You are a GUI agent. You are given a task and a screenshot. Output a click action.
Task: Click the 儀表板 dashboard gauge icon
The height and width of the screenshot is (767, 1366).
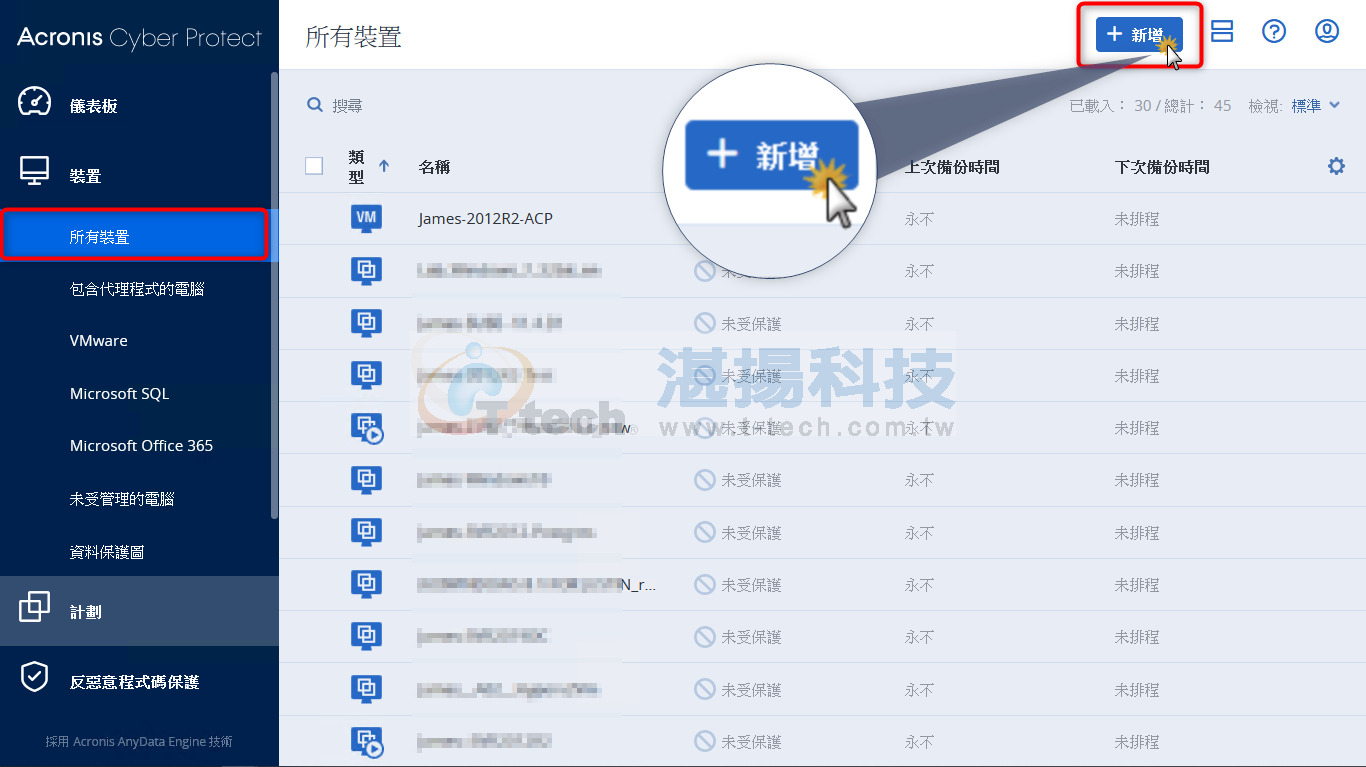pos(35,104)
